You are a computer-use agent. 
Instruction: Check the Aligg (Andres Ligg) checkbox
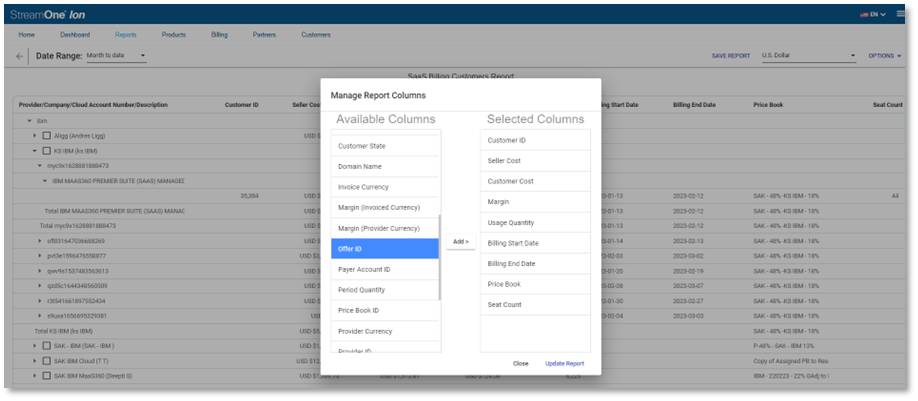click(x=47, y=136)
